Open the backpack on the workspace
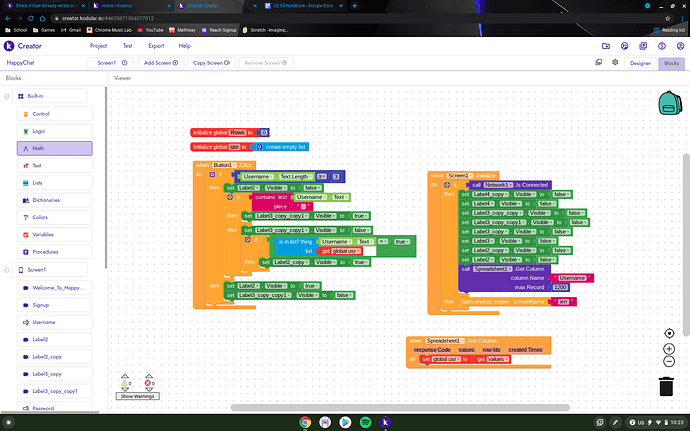This screenshot has width=690, height=431. [x=669, y=103]
